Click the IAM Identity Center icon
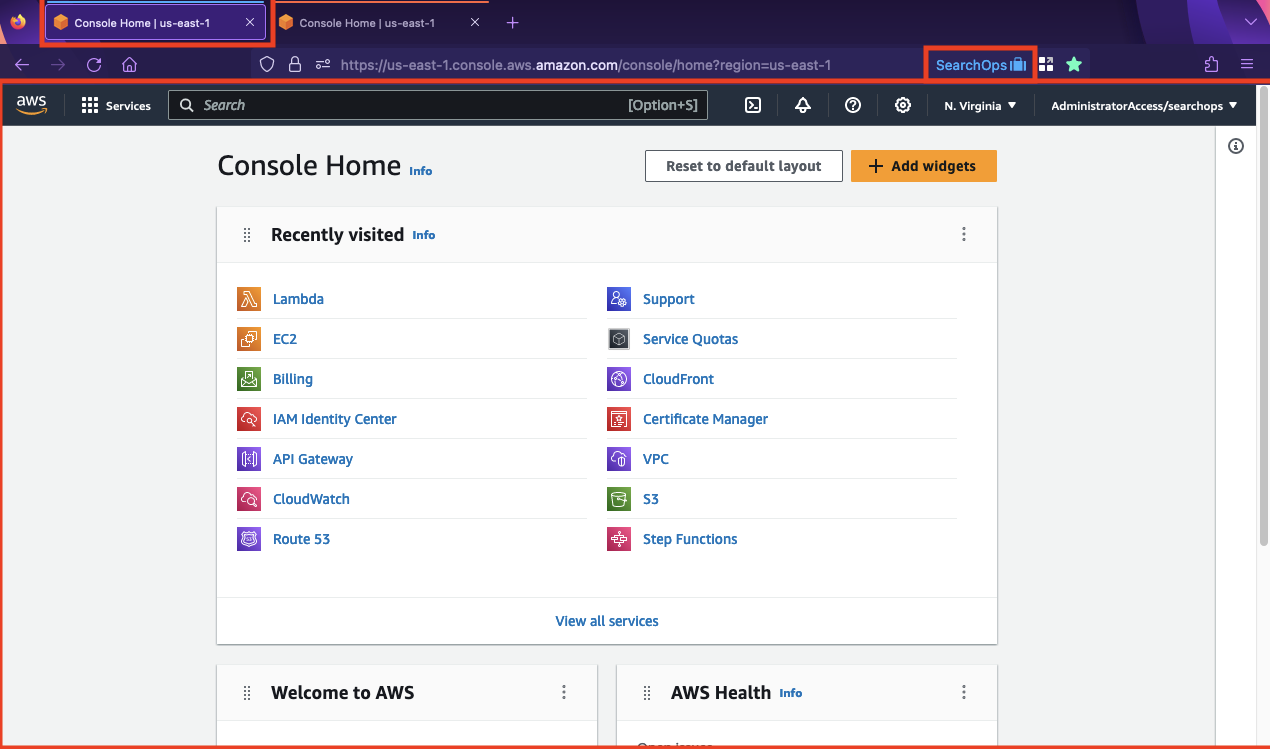This screenshot has width=1270, height=749. [249, 419]
